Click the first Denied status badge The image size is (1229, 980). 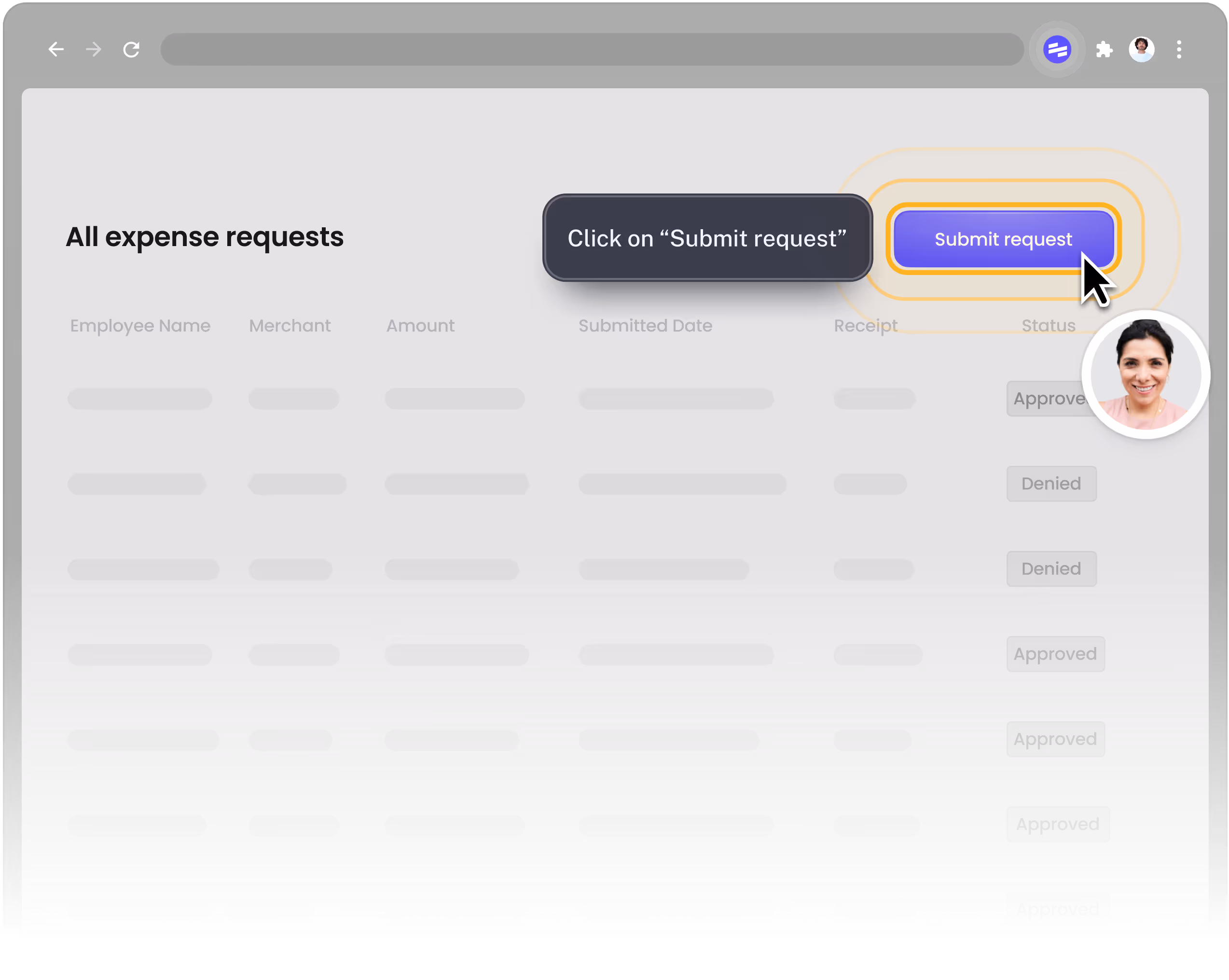[1051, 483]
